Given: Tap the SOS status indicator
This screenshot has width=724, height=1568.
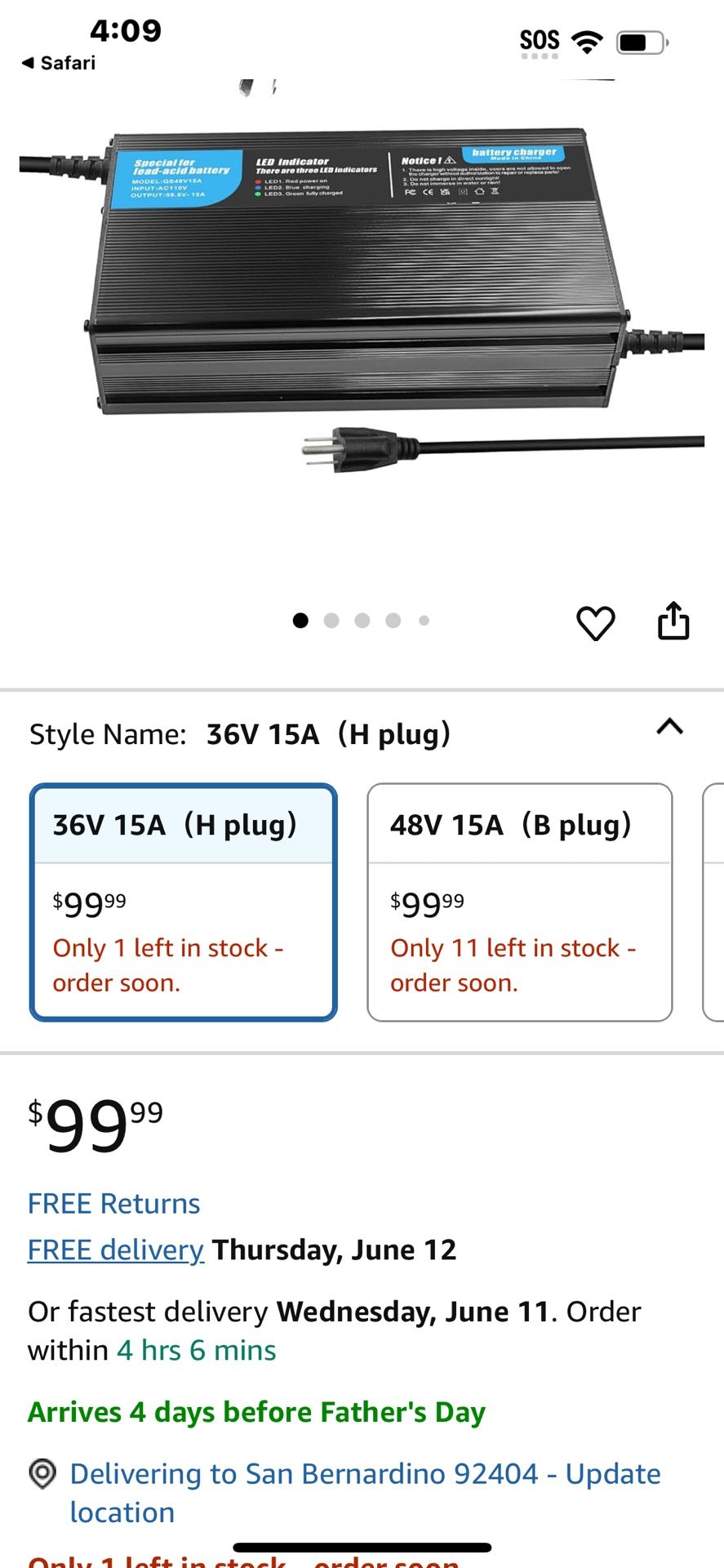Looking at the screenshot, I should coord(540,42).
